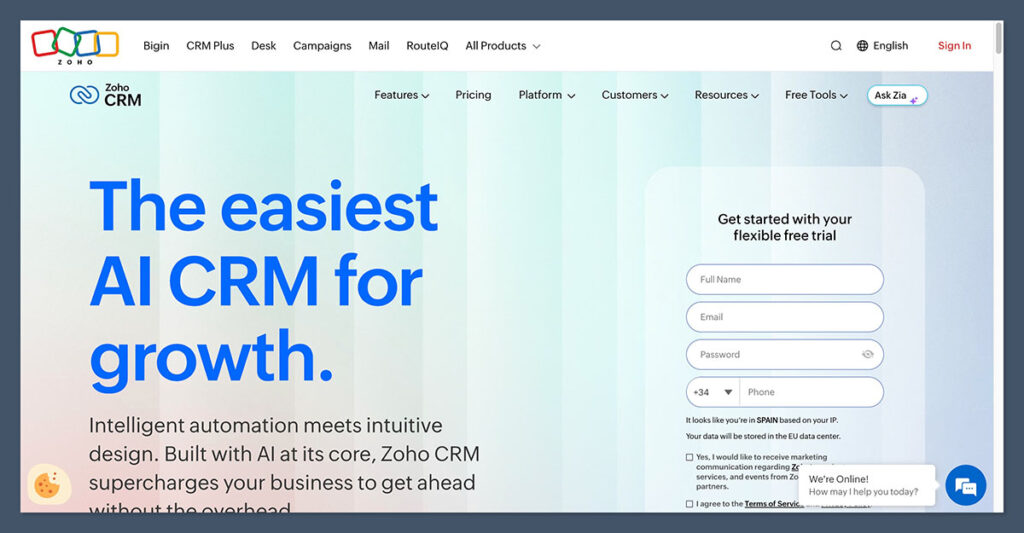Viewport: 1024px width, 533px height.
Task: Toggle password visibility eye icon
Action: tap(867, 354)
